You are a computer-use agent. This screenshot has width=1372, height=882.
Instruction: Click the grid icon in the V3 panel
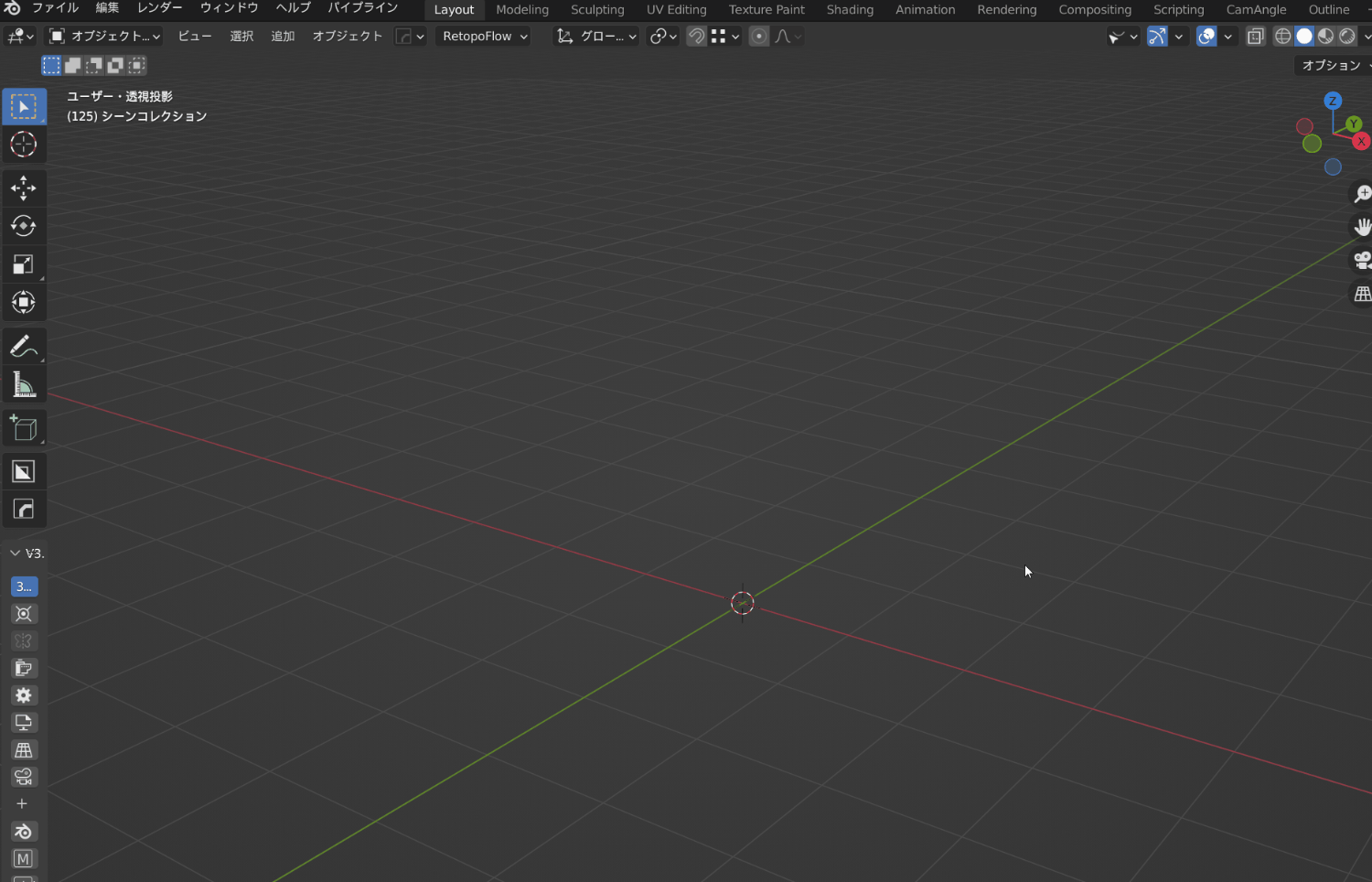pyautogui.click(x=24, y=750)
